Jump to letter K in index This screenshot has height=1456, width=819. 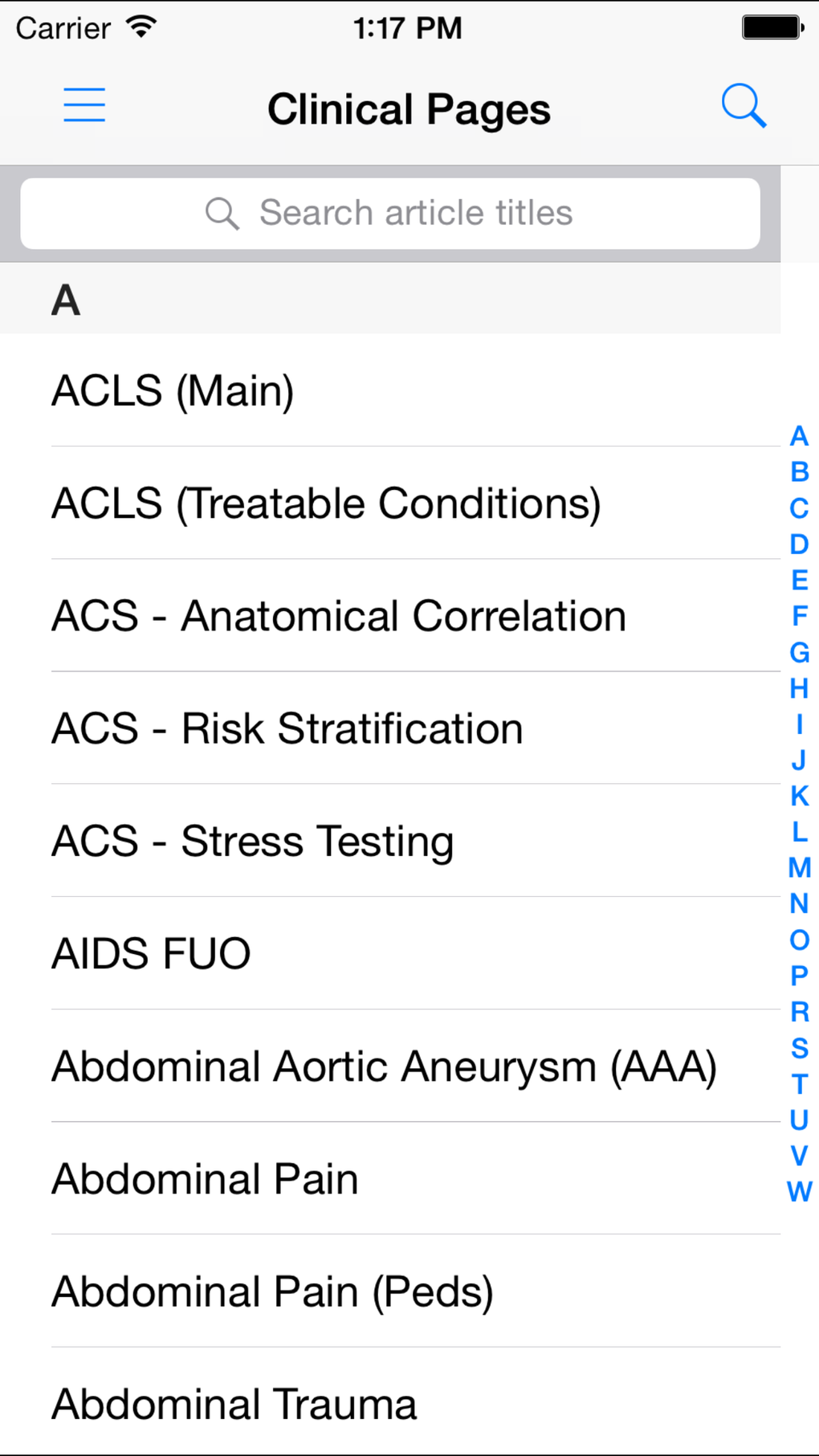pos(799,796)
